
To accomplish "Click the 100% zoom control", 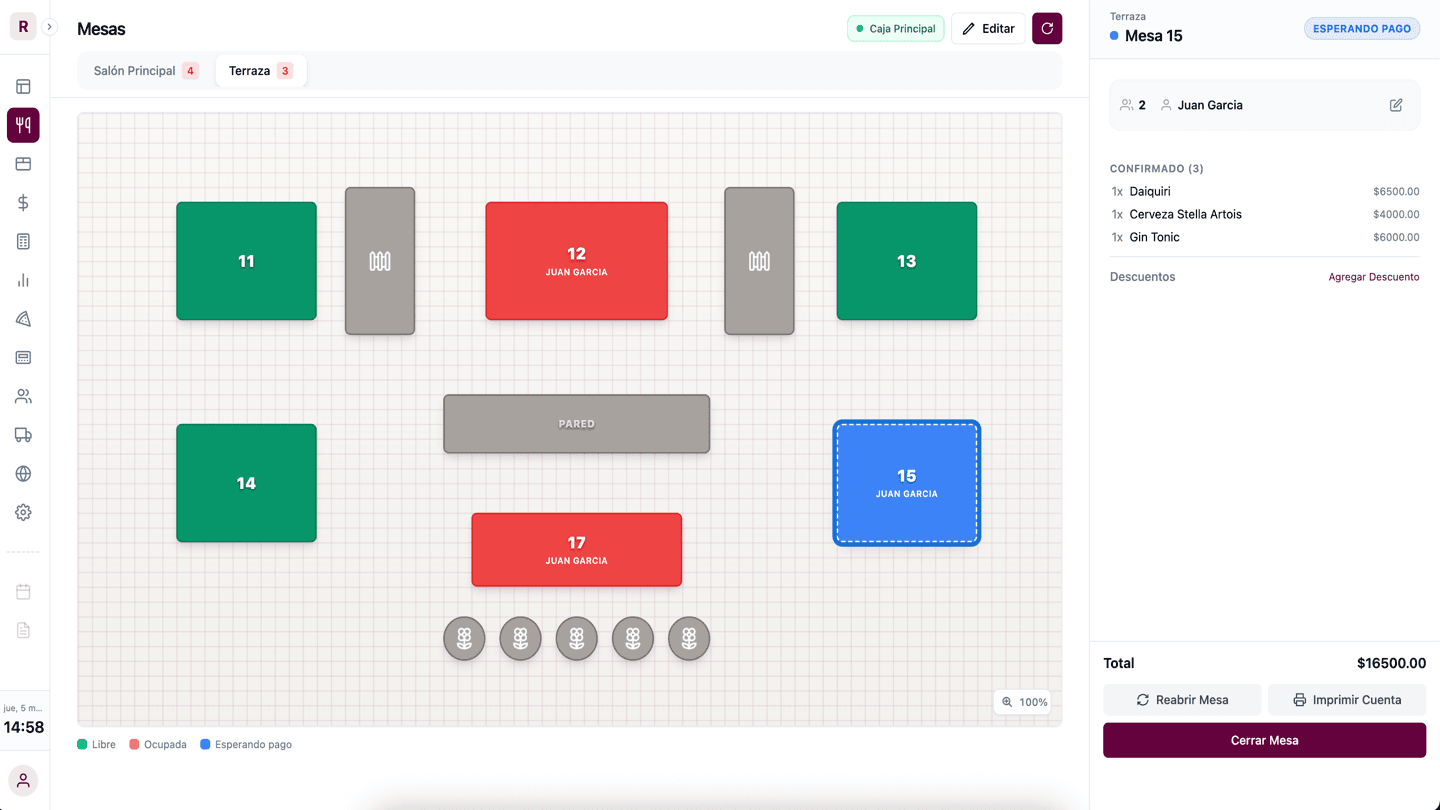I will click(1022, 702).
